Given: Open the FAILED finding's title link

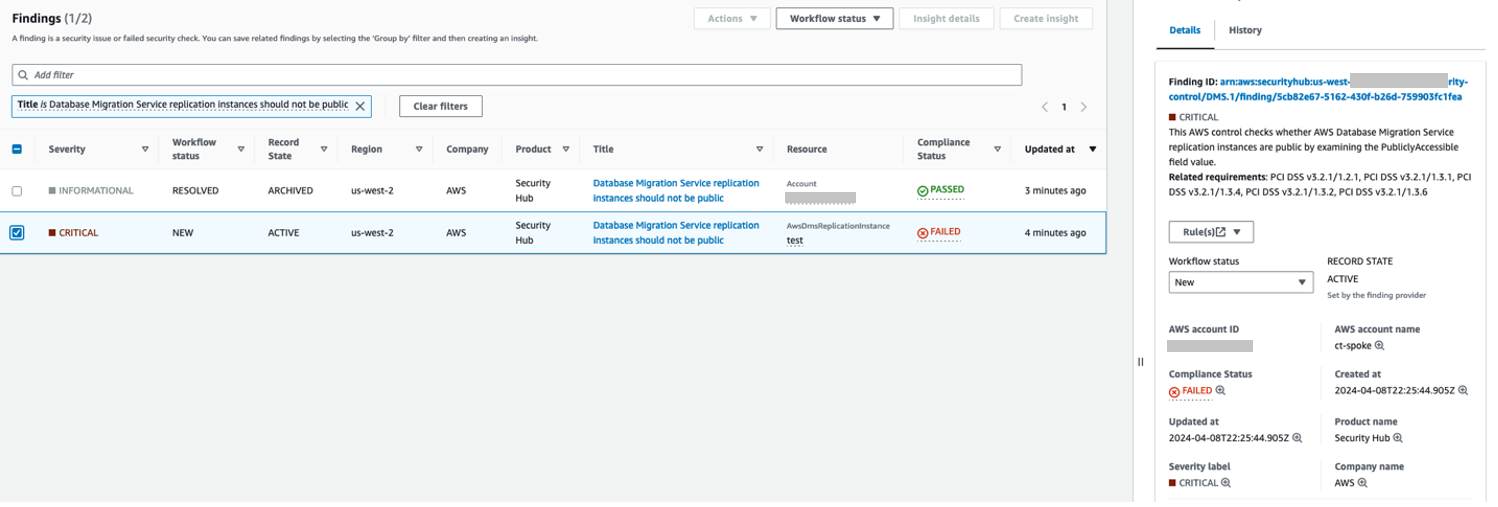Looking at the screenshot, I should point(676,233).
